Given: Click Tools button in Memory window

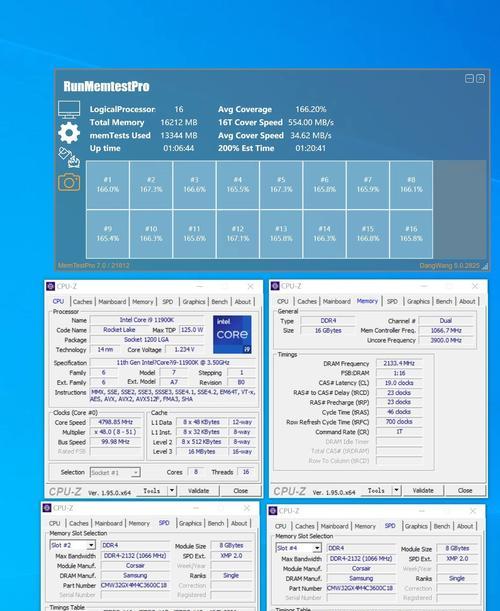Looking at the screenshot, I should pos(376,490).
